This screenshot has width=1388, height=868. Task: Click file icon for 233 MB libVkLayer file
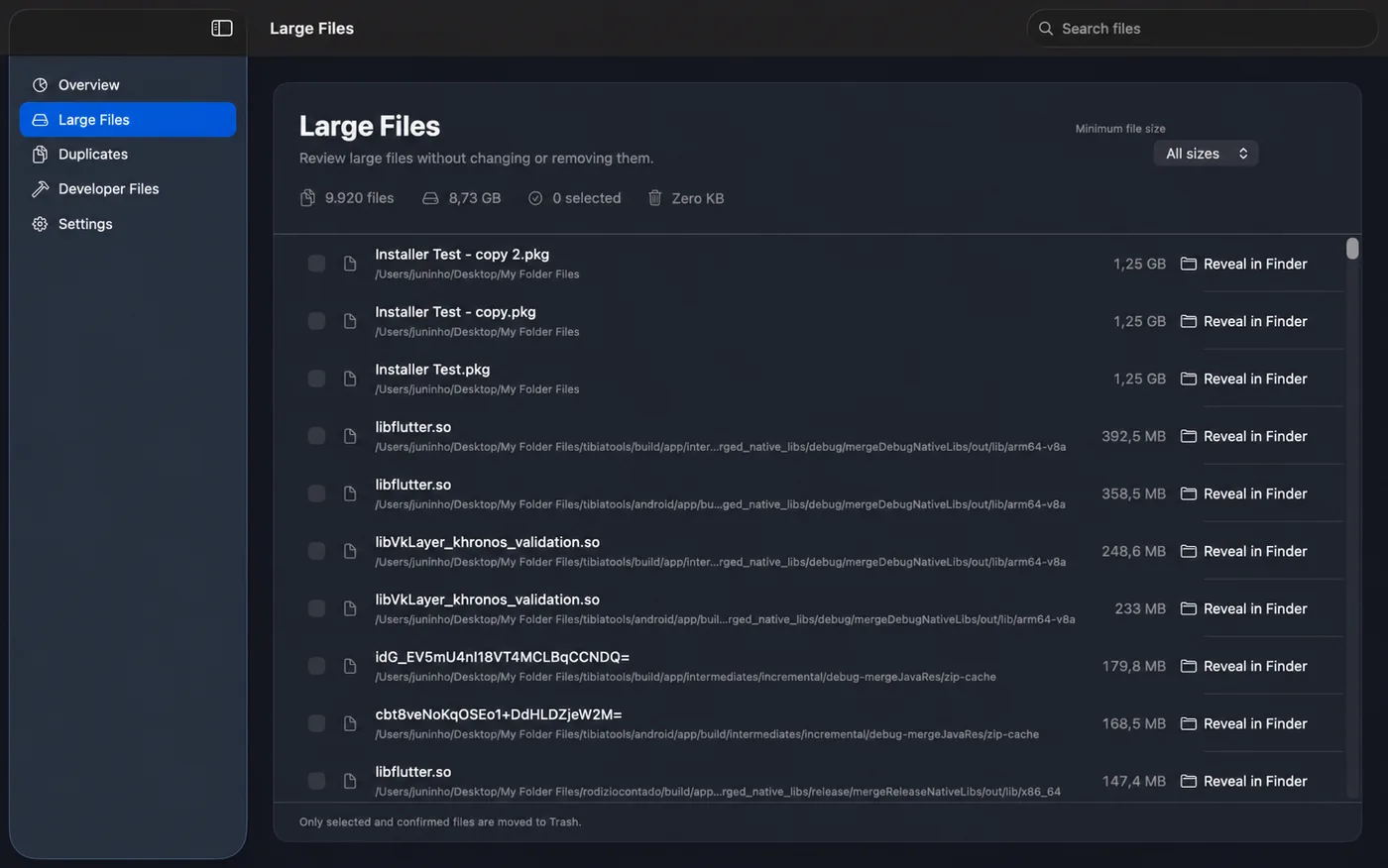(x=350, y=608)
